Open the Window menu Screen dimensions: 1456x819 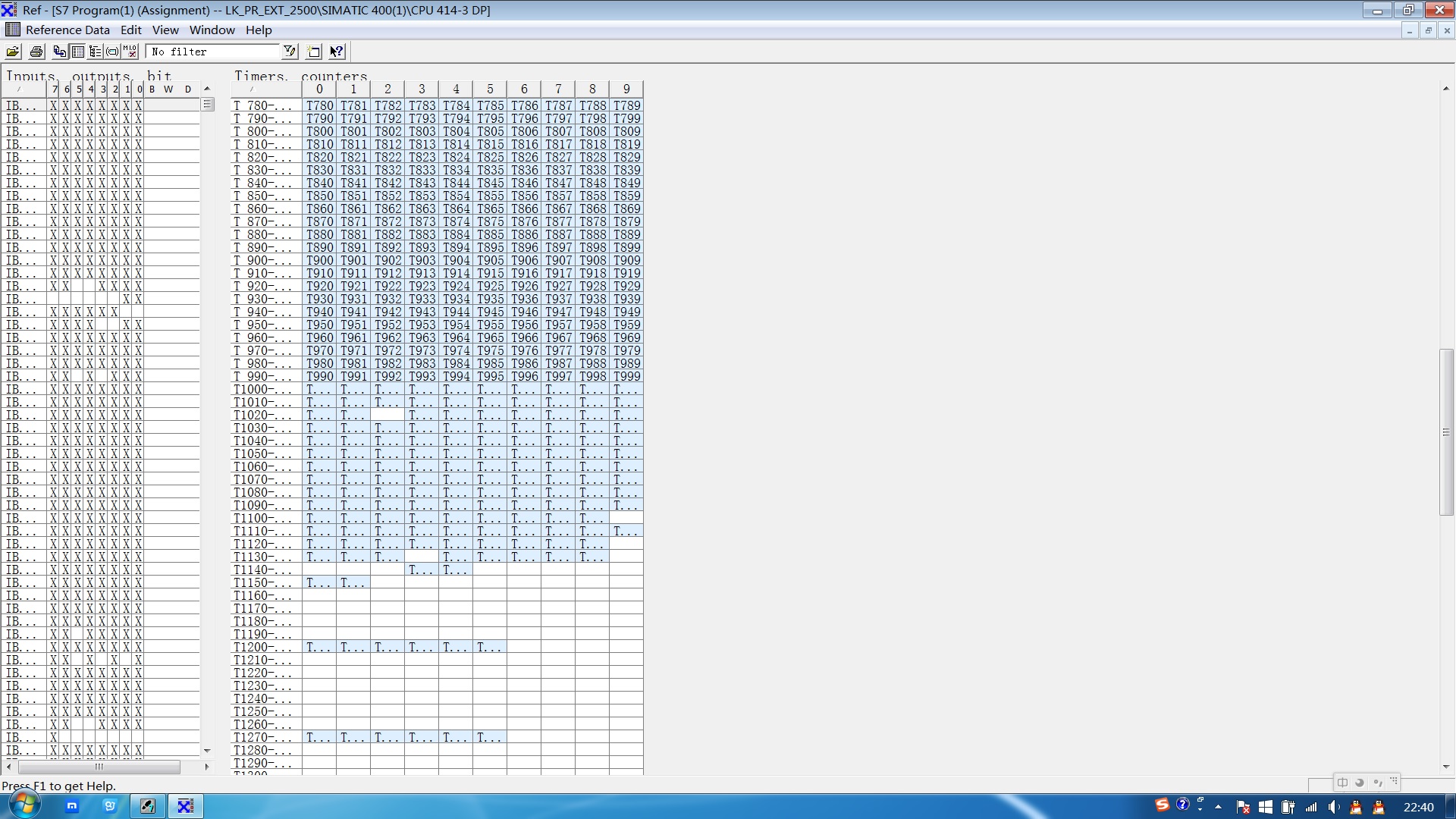coord(212,30)
